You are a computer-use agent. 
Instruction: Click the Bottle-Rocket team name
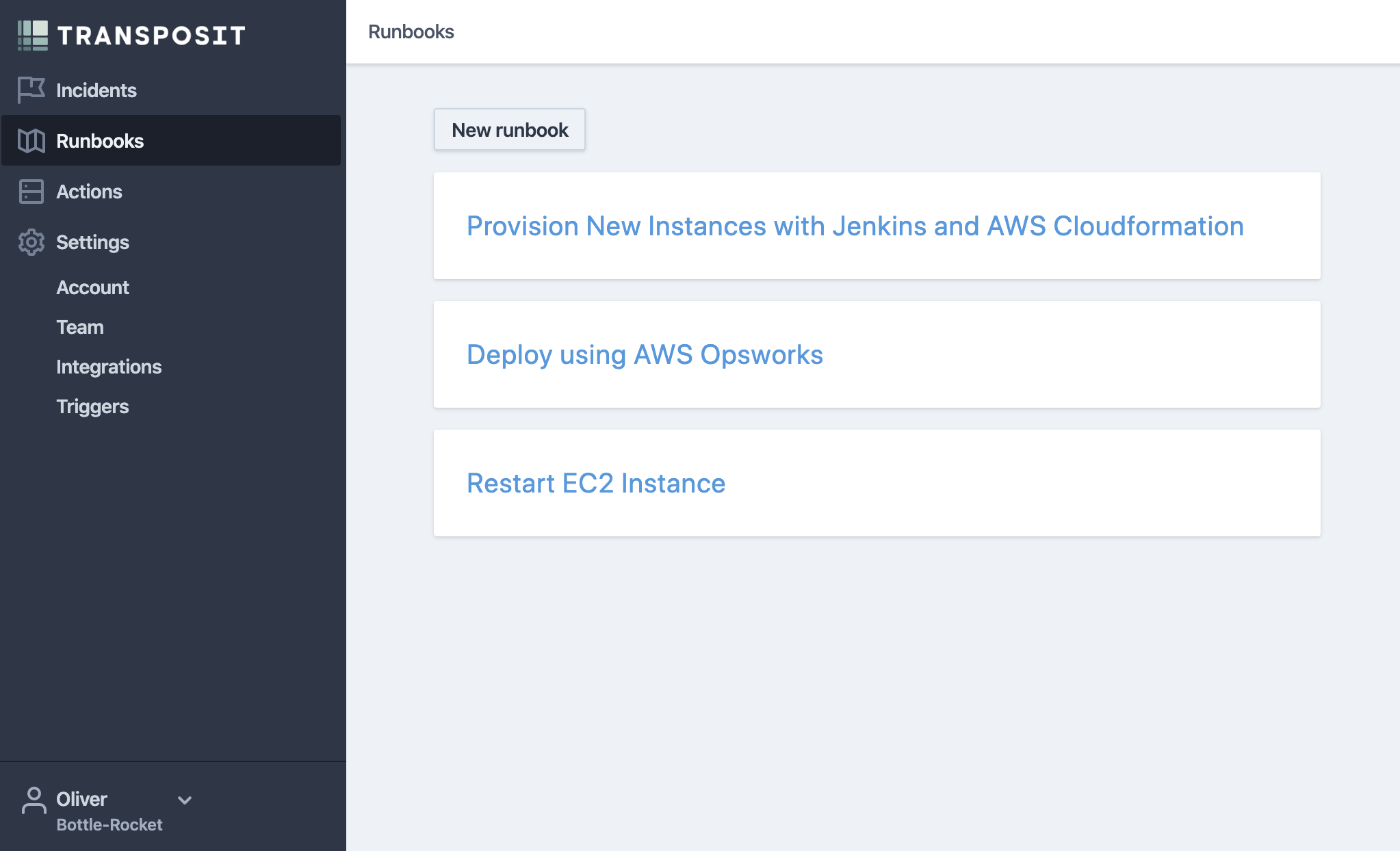pyautogui.click(x=109, y=824)
